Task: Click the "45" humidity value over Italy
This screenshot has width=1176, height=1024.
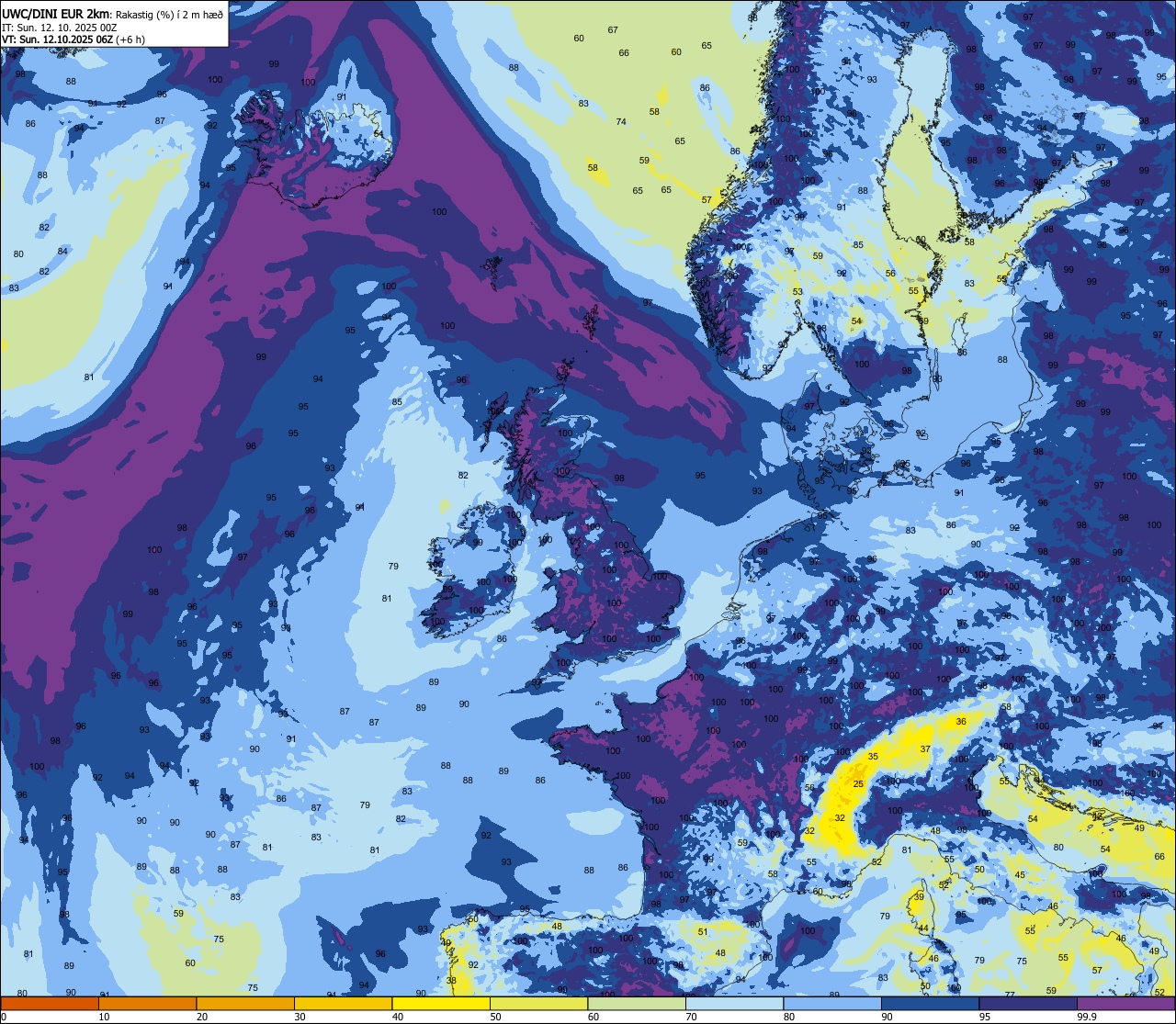Action: 1020,875
